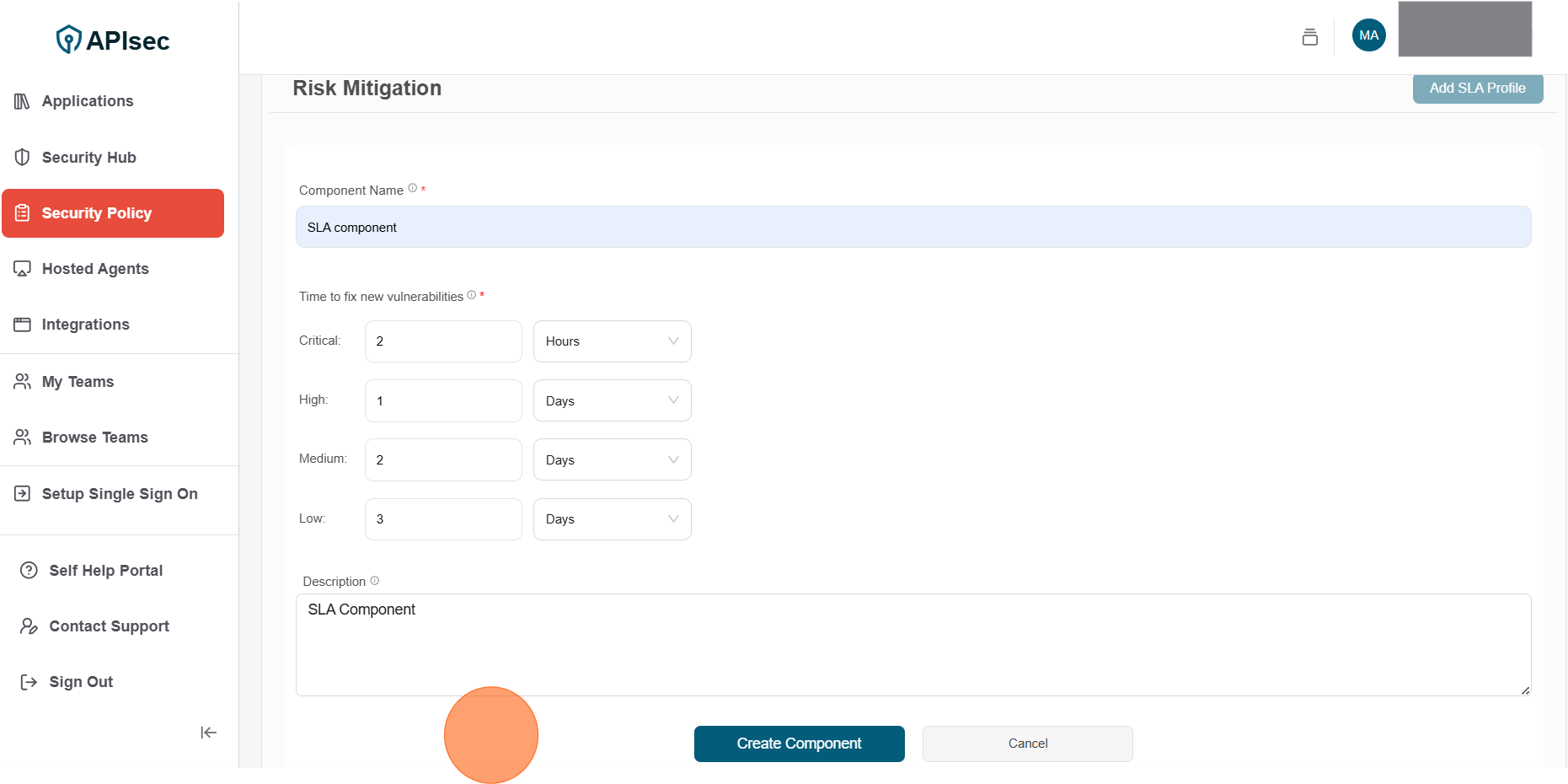Screen dimensions: 1568x784
Task: Expand the High severity Days dropdown
Action: [x=612, y=400]
